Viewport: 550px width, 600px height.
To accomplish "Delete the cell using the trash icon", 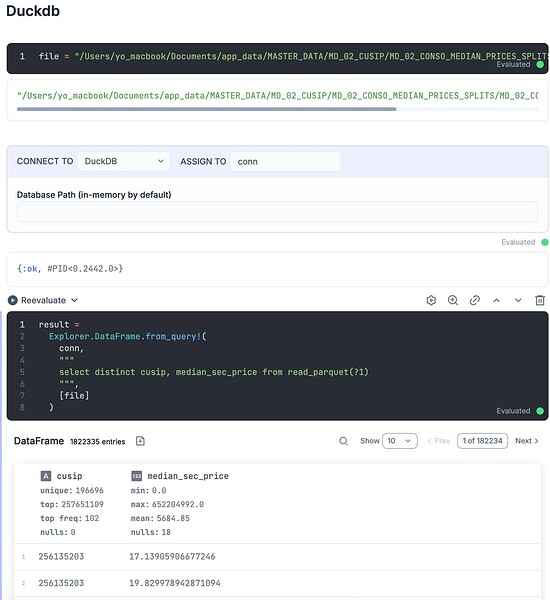I will click(540, 300).
